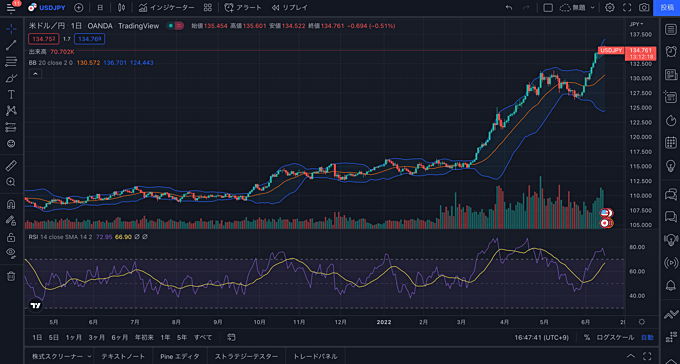Toggle lock all drawing tools
680x364 pixels.
[x=11, y=237]
